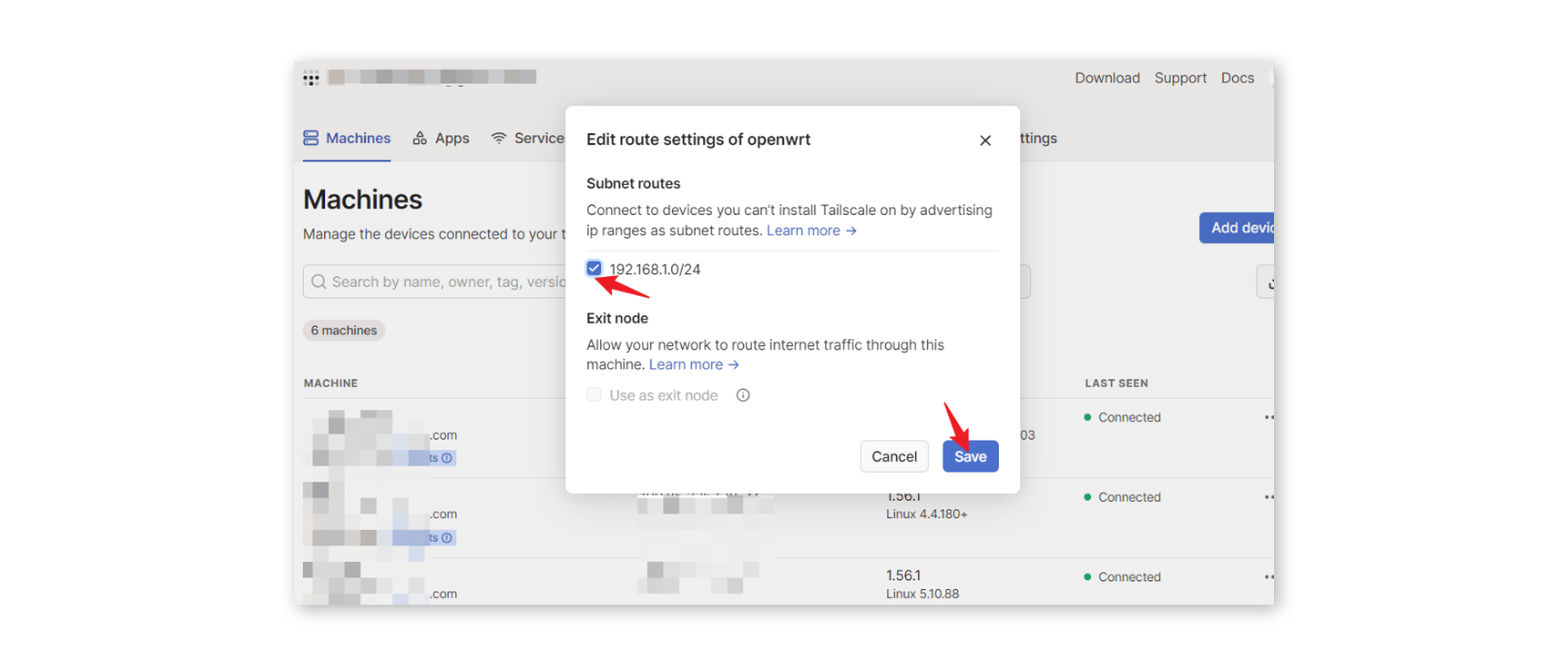The height and width of the screenshot is (666, 1568).
Task: Open options menu for Linux 5.10.88 machine
Action: tap(1268, 577)
